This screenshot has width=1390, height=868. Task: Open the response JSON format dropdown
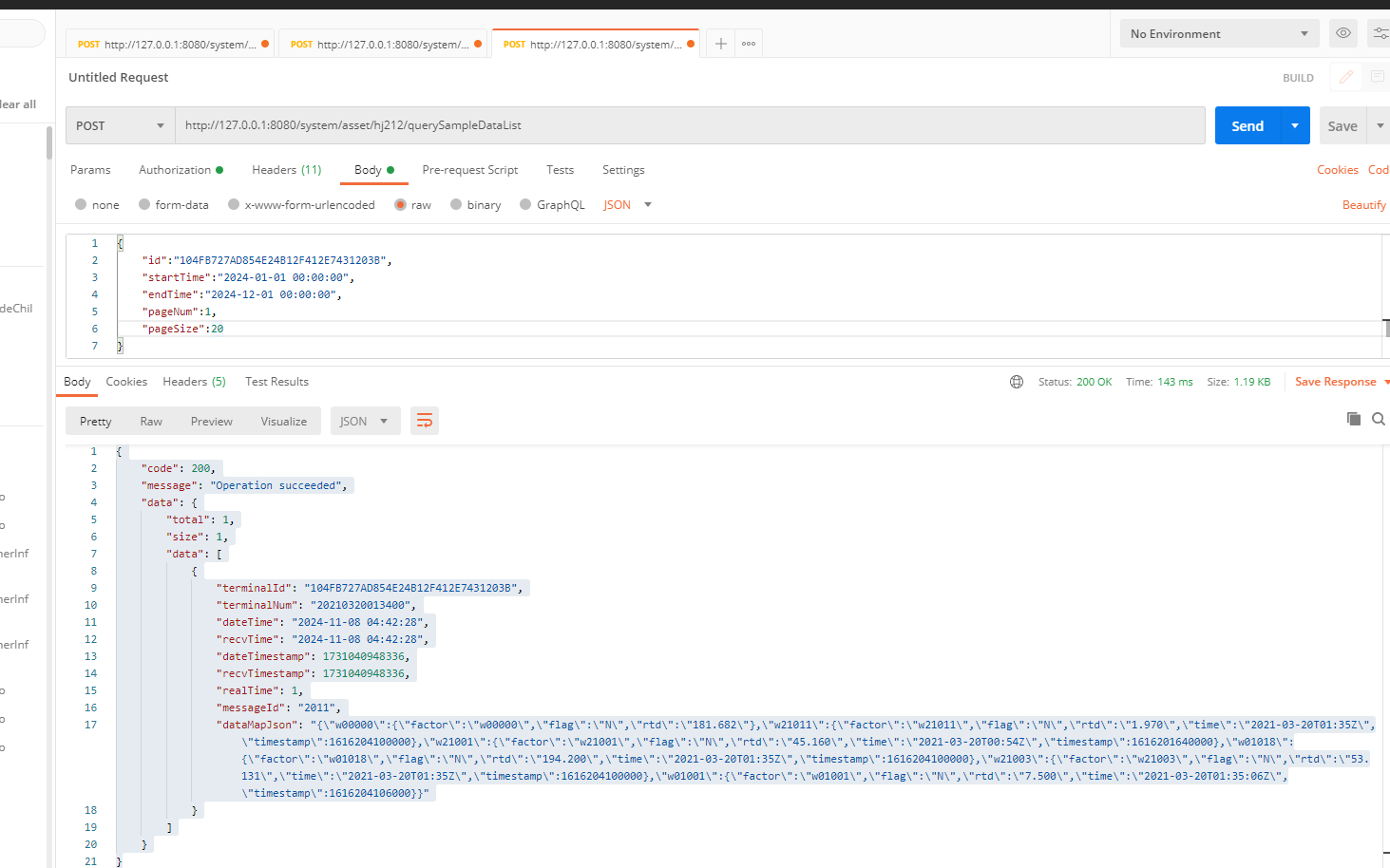[x=364, y=421]
